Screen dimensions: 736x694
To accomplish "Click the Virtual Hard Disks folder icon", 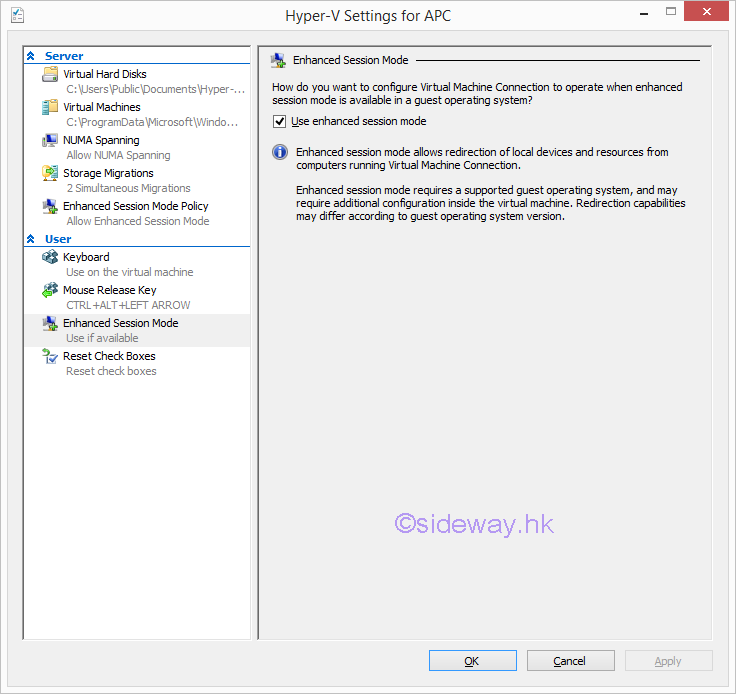I will [50, 75].
